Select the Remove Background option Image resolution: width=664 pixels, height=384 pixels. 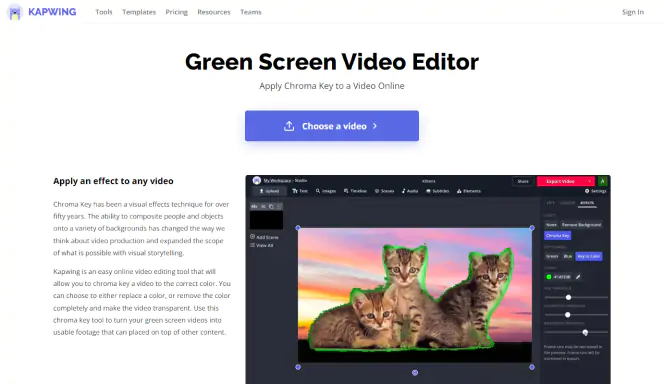coord(581,224)
